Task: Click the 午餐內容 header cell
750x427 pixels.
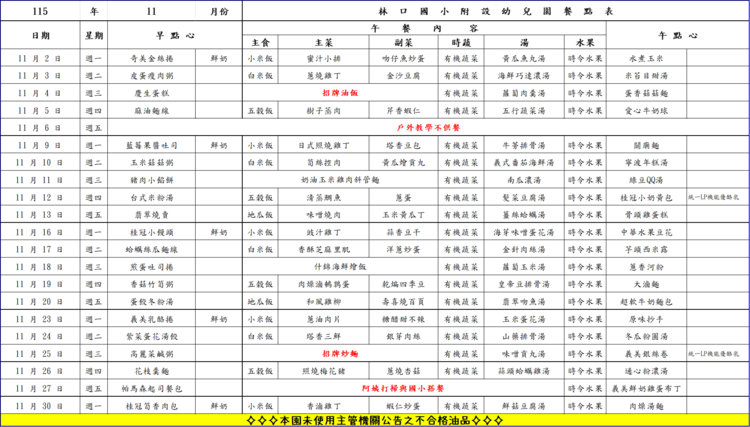Action: [x=424, y=28]
